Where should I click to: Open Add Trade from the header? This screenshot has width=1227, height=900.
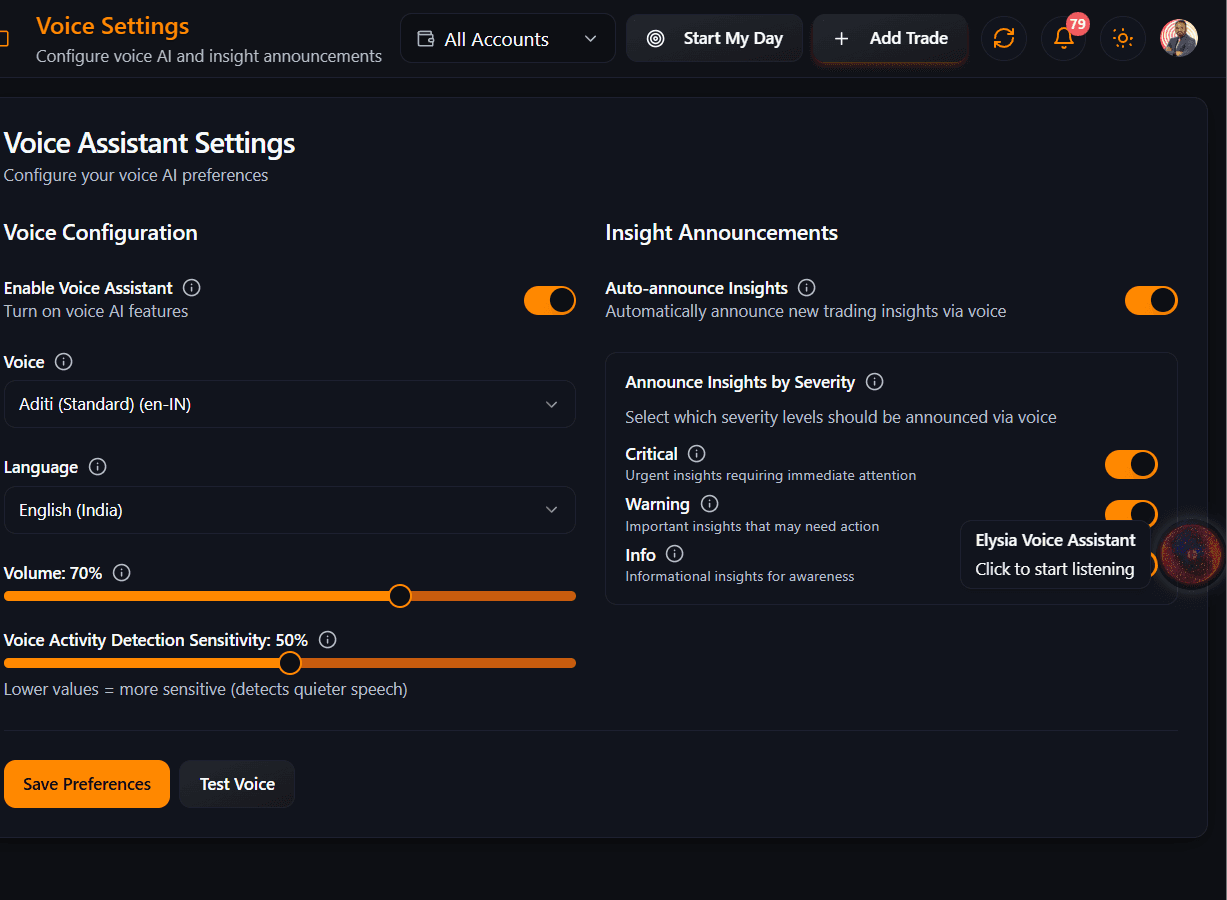coord(889,37)
